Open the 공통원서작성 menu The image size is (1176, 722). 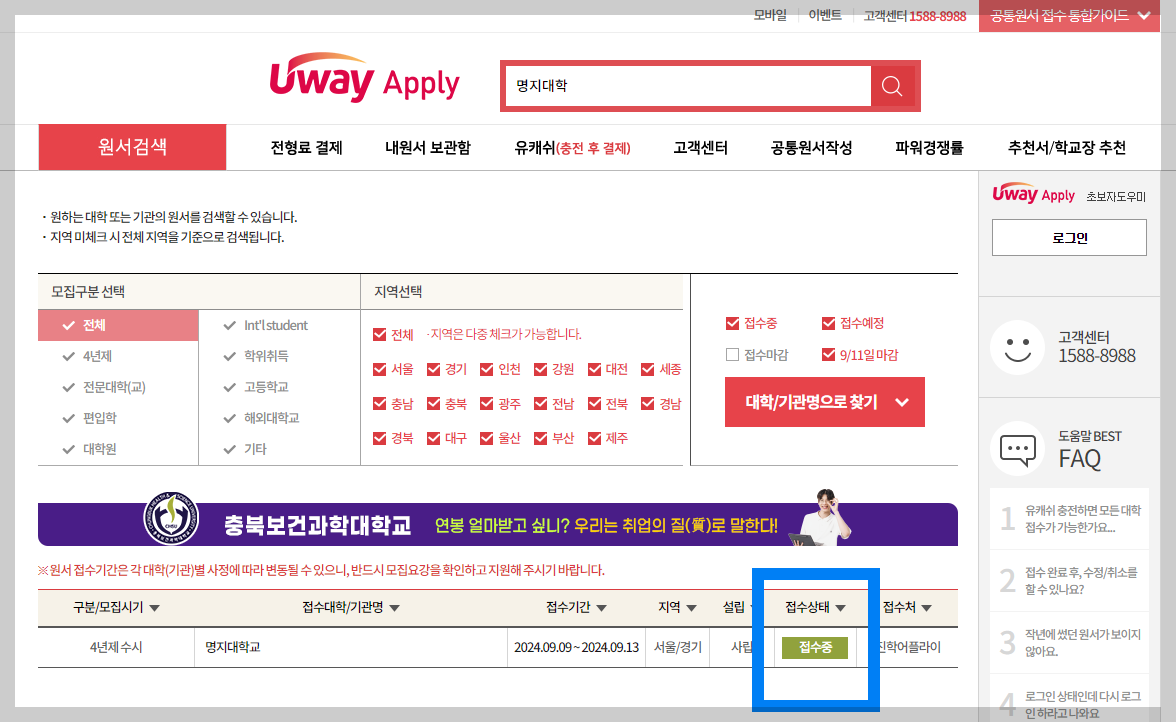(x=812, y=148)
